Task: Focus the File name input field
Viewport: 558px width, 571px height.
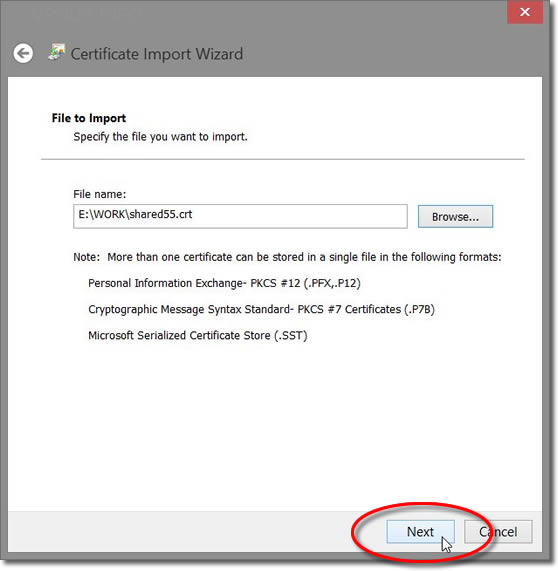Action: pyautogui.click(x=240, y=216)
